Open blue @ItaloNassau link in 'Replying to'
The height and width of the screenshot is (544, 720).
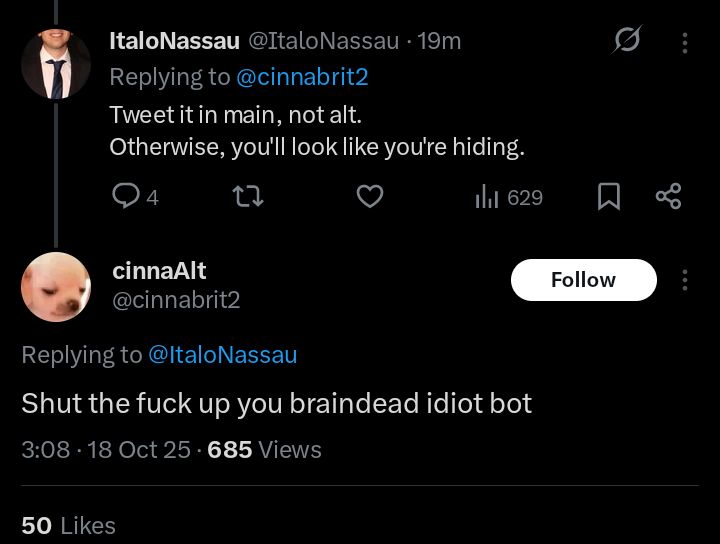[x=222, y=354]
